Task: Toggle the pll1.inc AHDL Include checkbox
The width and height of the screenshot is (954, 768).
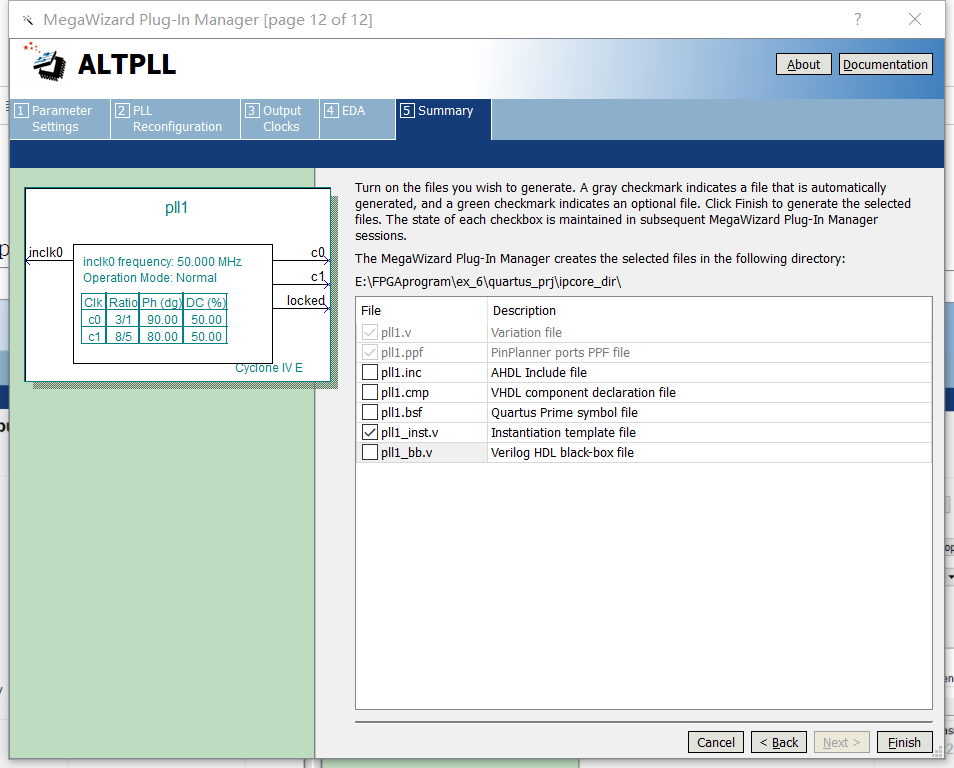Action: 370,372
